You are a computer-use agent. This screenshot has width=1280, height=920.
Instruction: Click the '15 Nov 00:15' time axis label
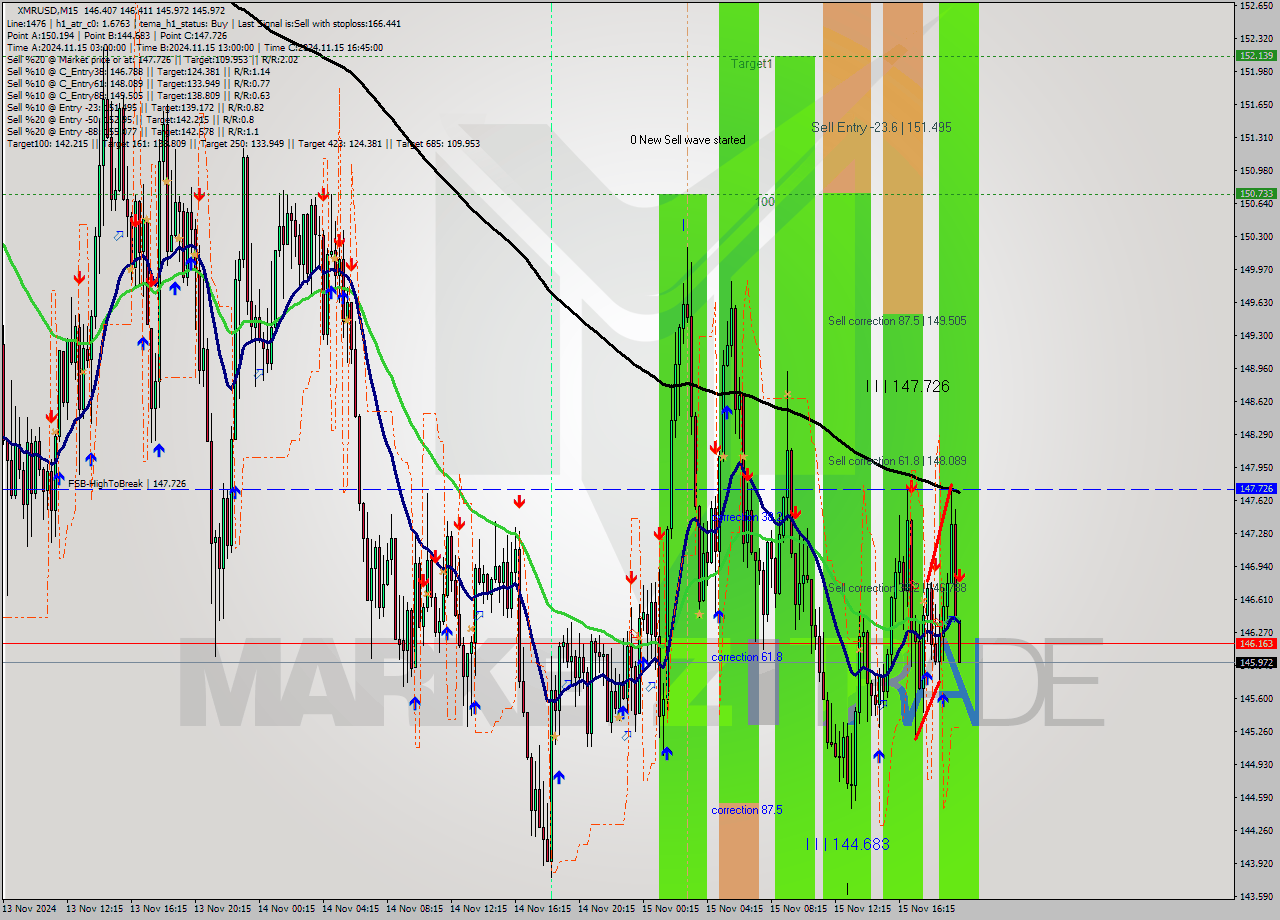tap(670, 910)
